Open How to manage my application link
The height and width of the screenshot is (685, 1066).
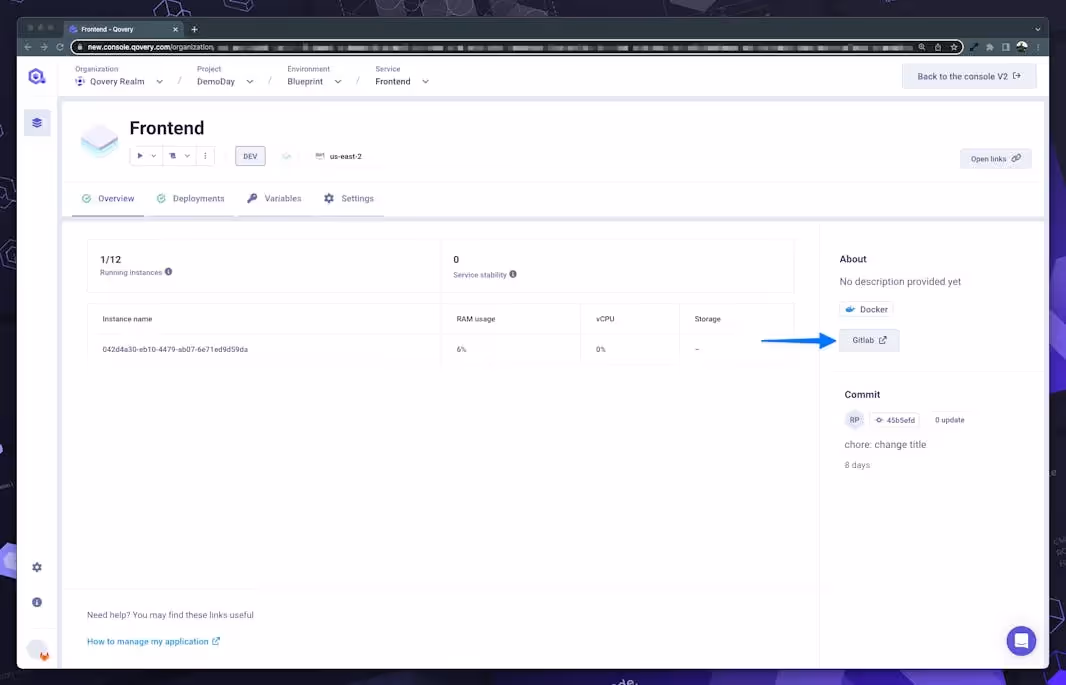pyautogui.click(x=153, y=642)
